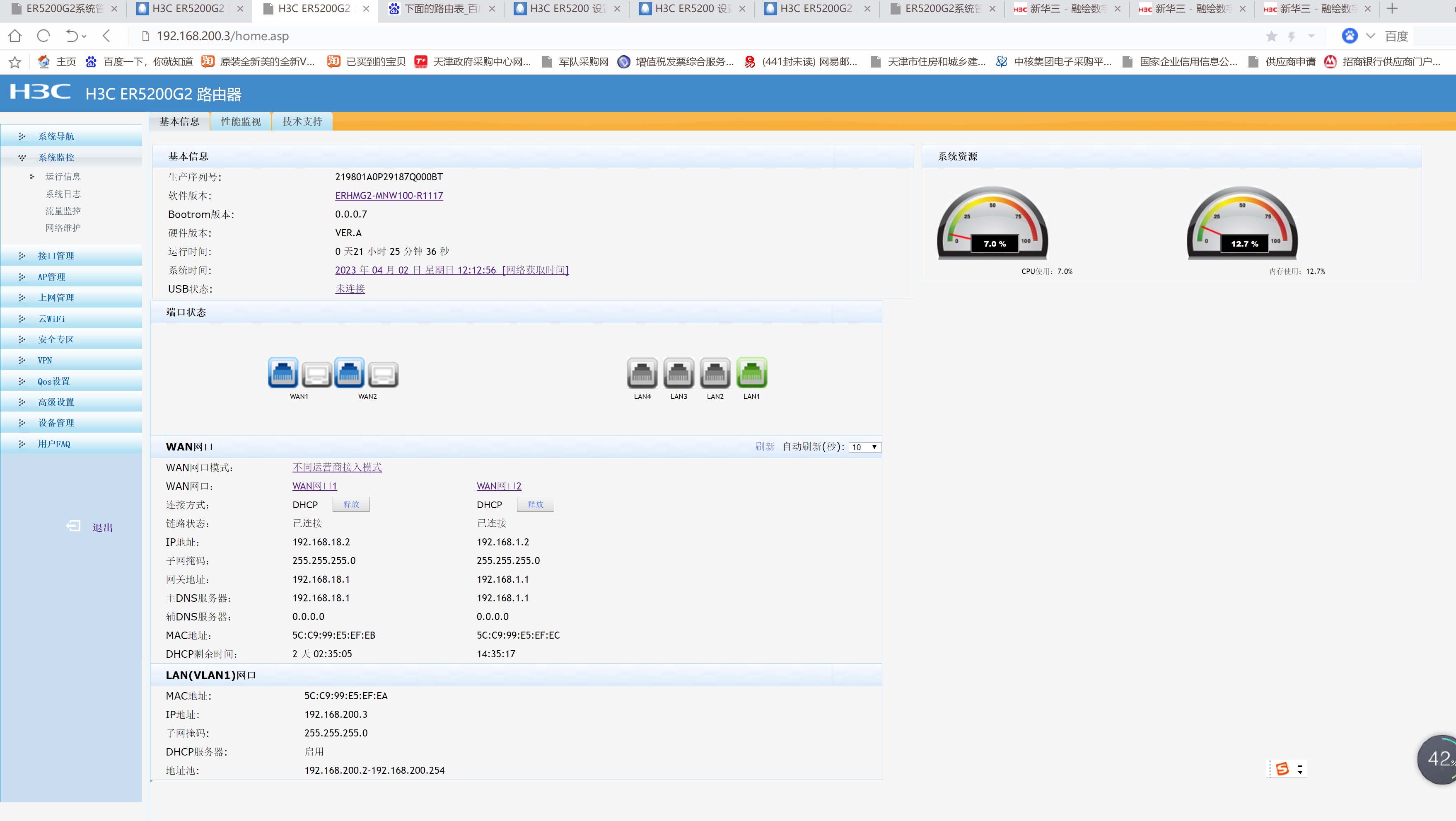Screen dimensions: 1456x821
Task: Collapse the 系统监控 sidebar section
Action: [56, 157]
